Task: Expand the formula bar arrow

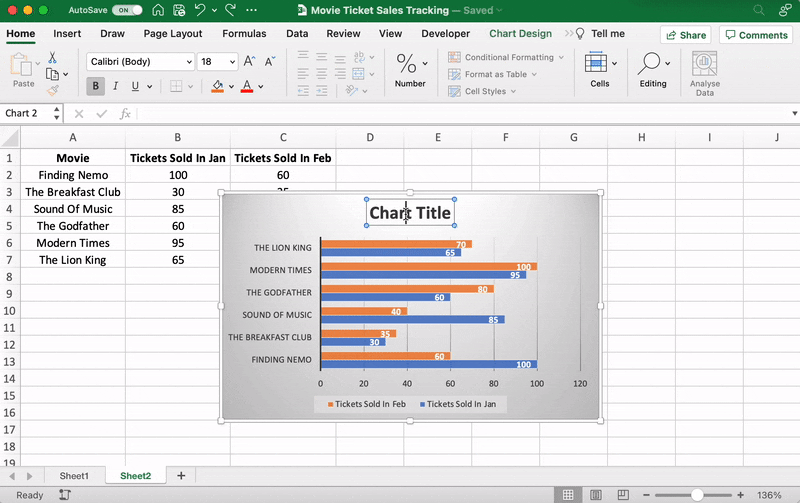Action: coord(794,113)
